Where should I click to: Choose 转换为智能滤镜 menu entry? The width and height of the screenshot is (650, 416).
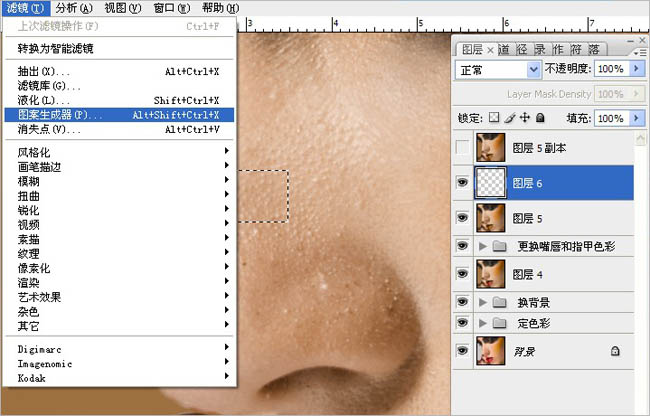[119, 48]
